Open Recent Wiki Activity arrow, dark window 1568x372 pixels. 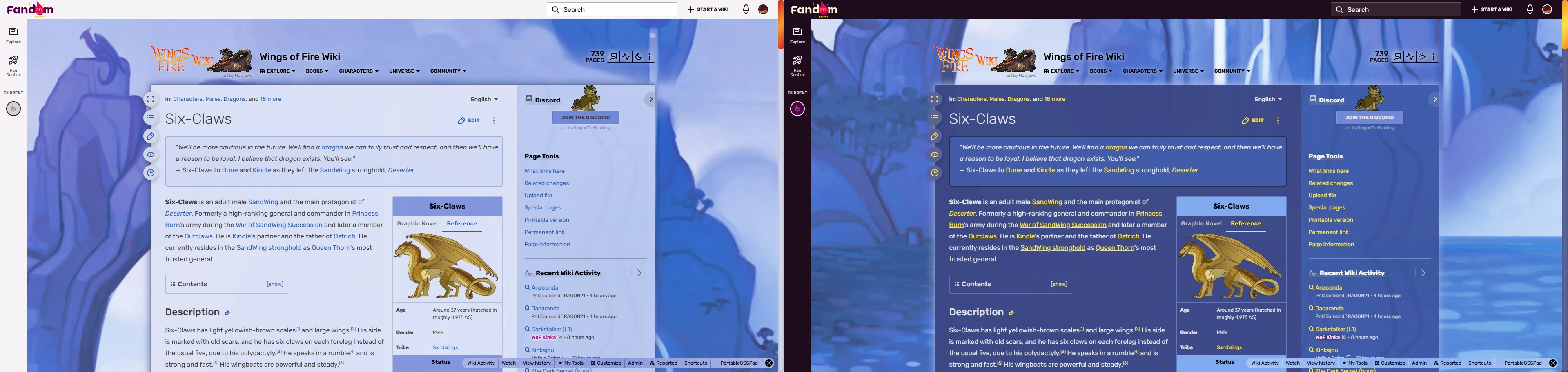[x=1423, y=273]
